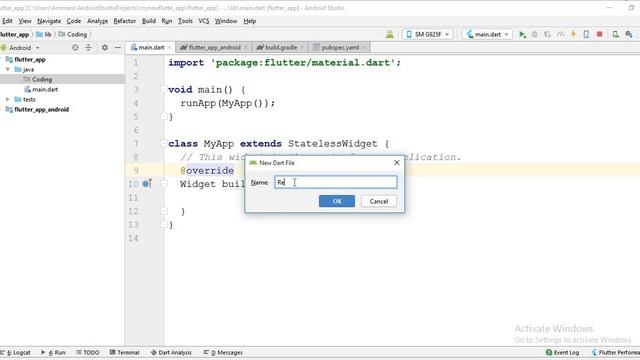Open the SM G925F device selector dropdown
Viewport: 640px width, 360px height.
(427, 35)
